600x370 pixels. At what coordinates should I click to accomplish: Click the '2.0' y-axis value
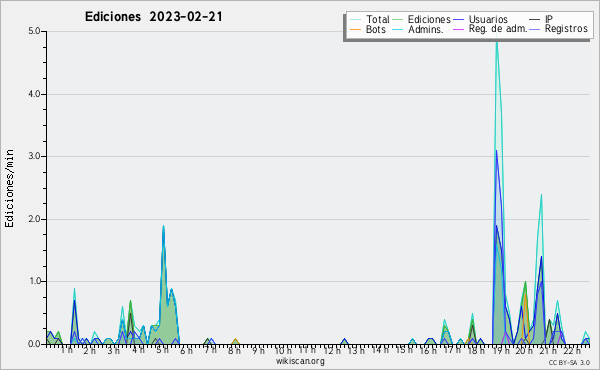click(x=34, y=219)
